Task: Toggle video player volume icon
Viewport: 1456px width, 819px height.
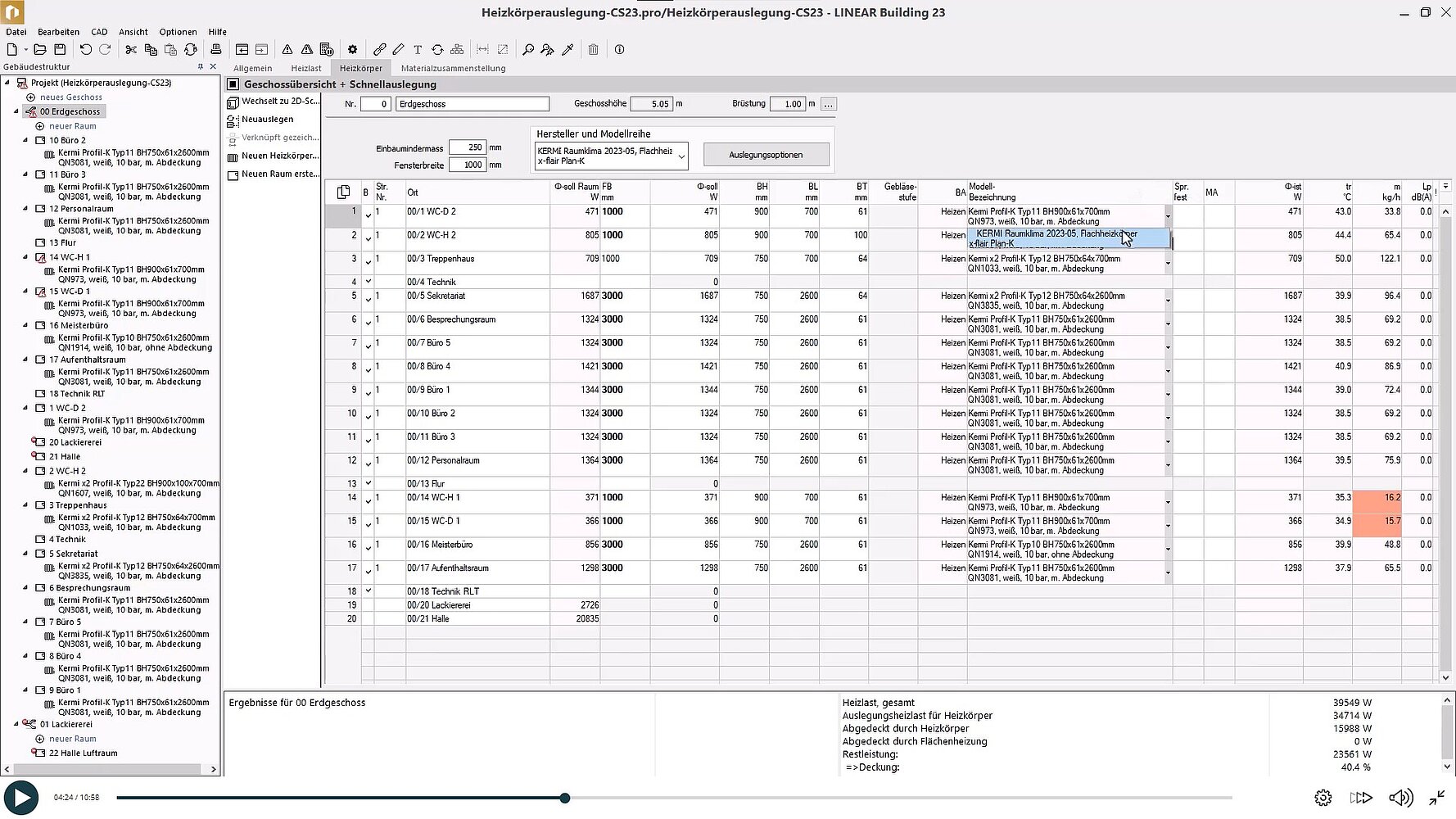Action: 1400,798
